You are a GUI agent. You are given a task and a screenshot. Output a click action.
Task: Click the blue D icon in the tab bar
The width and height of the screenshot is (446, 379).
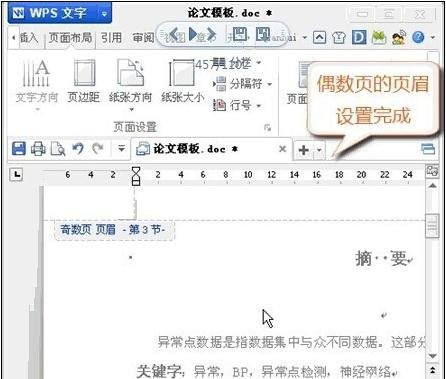point(359,37)
